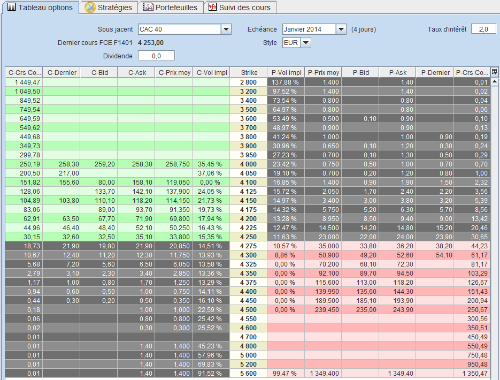The height and width of the screenshot is (380, 500).
Task: Select strike cell 4 250
Action: tap(248, 237)
